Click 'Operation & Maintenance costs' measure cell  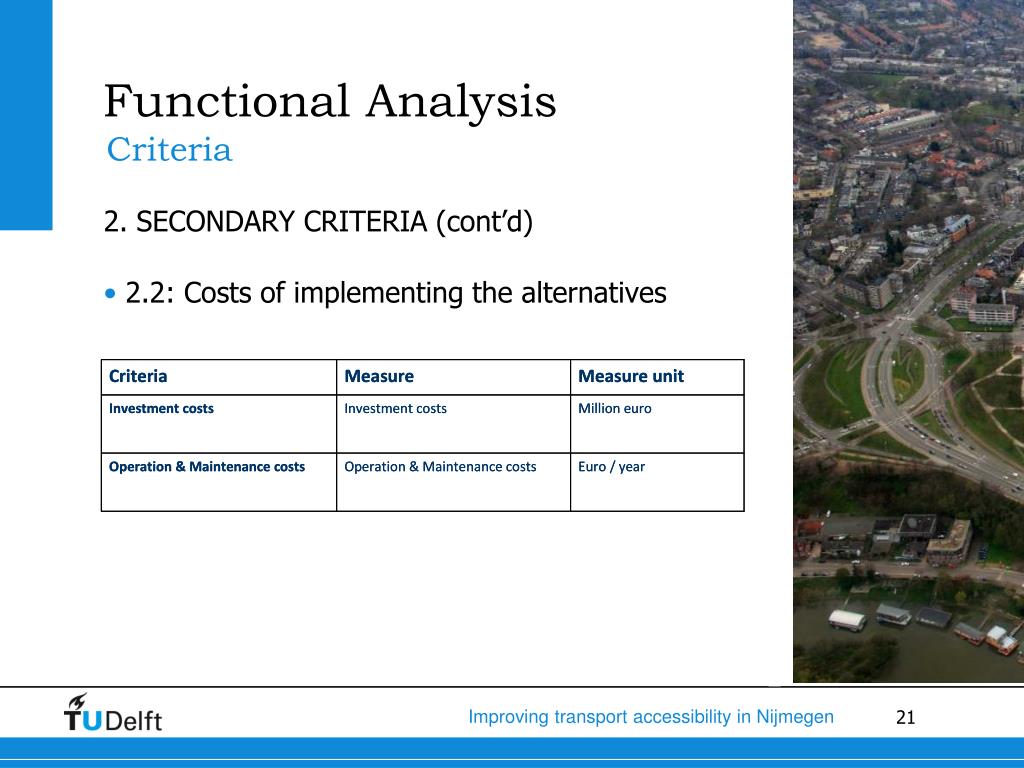click(453, 482)
